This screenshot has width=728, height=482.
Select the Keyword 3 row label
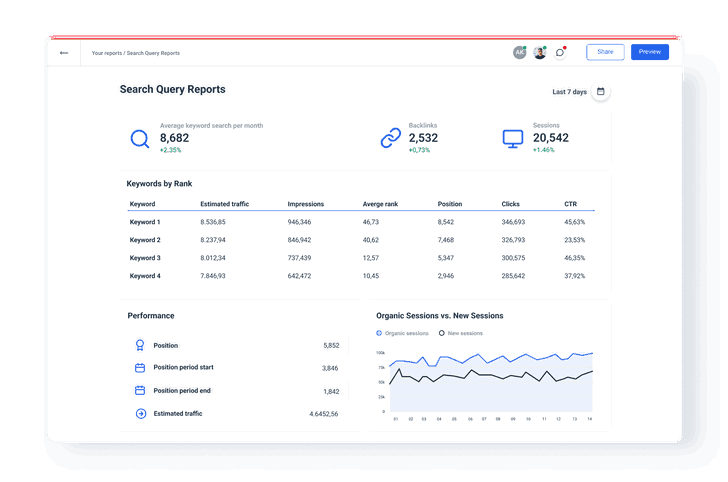145,258
